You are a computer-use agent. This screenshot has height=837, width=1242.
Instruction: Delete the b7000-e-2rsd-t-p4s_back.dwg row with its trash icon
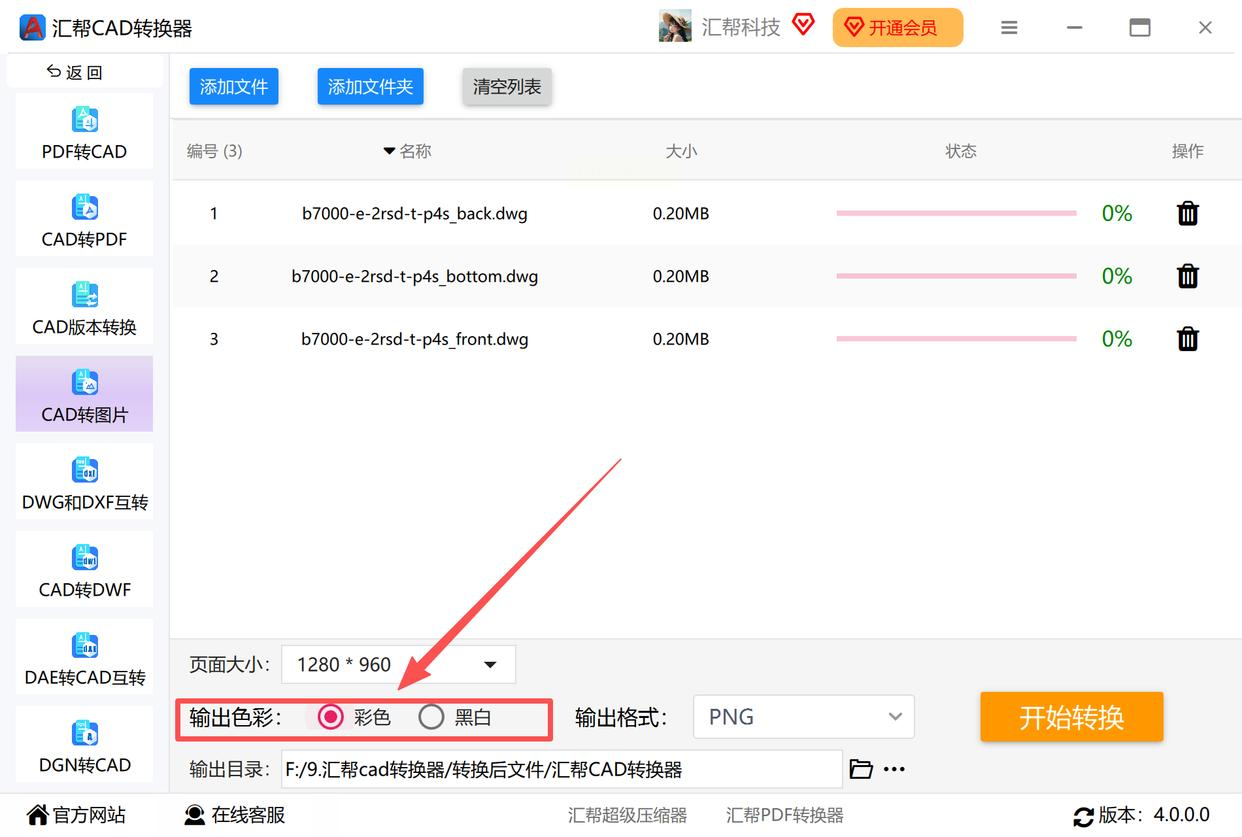(x=1187, y=213)
